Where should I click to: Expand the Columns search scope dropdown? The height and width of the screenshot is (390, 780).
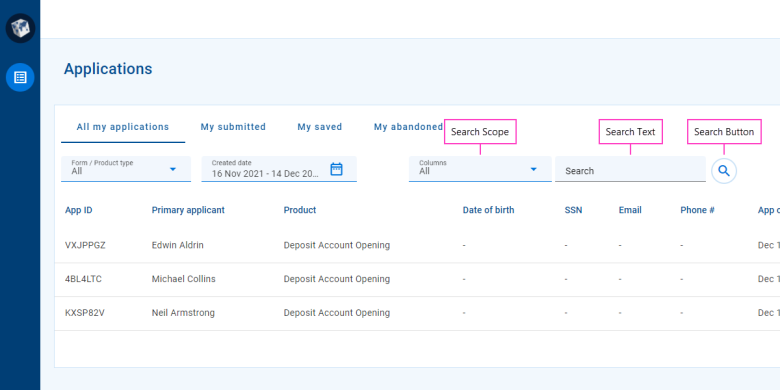(x=480, y=169)
